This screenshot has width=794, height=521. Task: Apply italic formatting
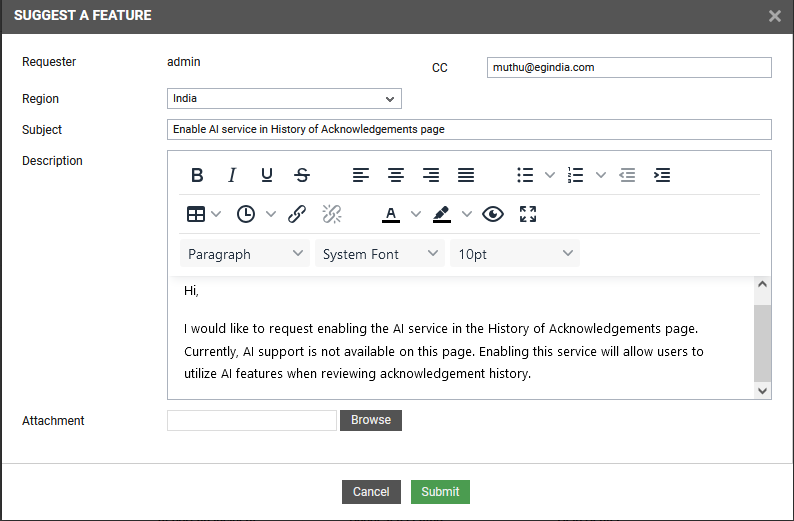click(232, 175)
